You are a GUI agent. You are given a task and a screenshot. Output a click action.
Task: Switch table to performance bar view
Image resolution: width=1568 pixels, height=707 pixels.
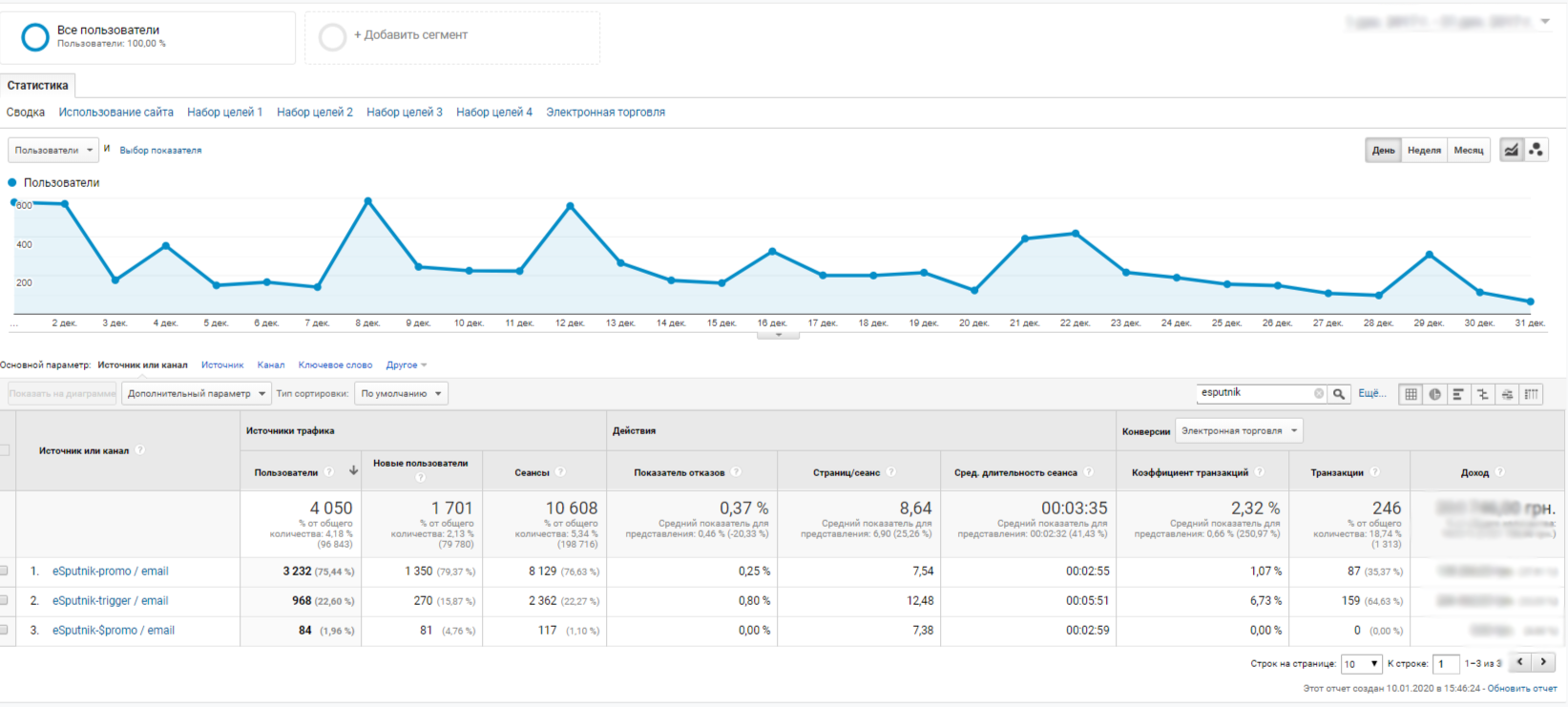point(1458,394)
